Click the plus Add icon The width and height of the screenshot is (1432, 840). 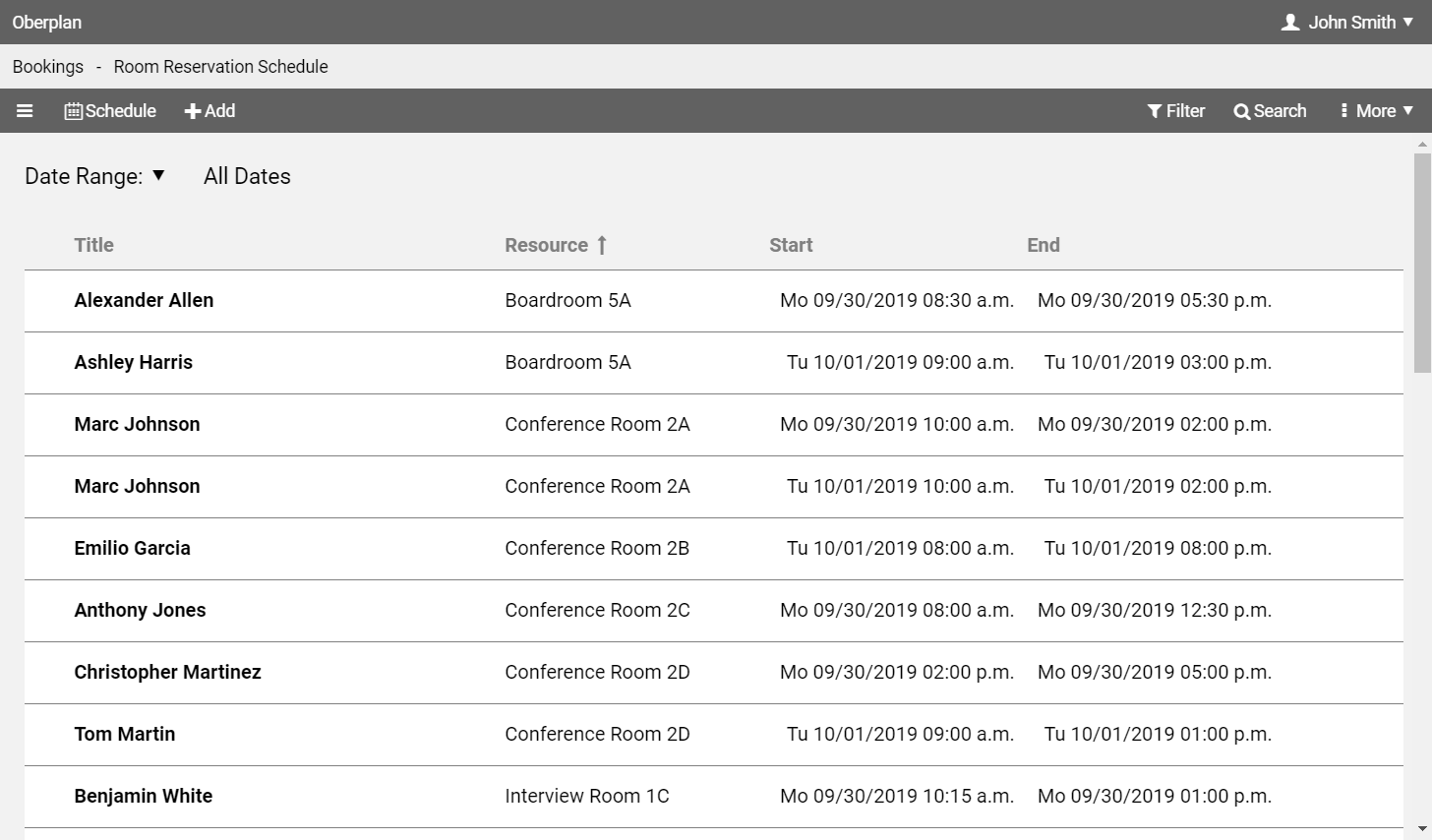(193, 111)
